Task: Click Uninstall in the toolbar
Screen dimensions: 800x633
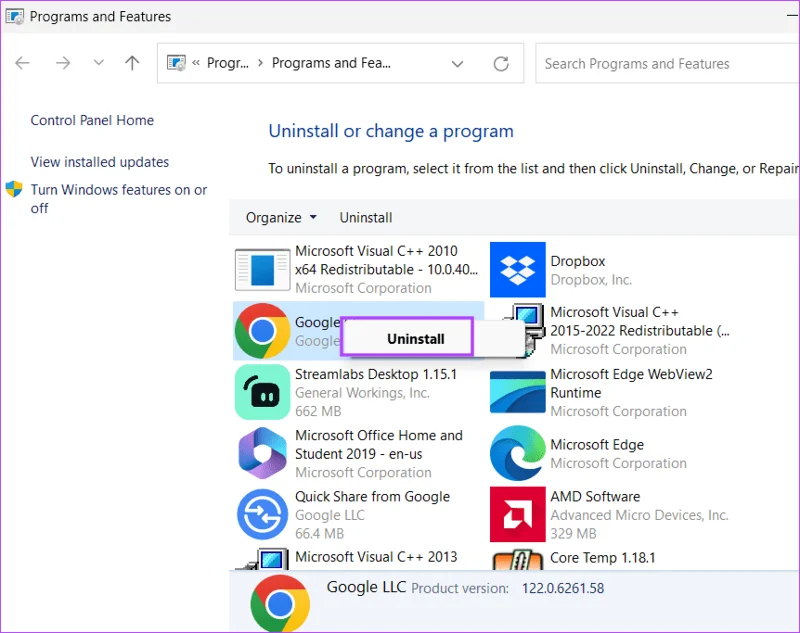Action: point(366,218)
